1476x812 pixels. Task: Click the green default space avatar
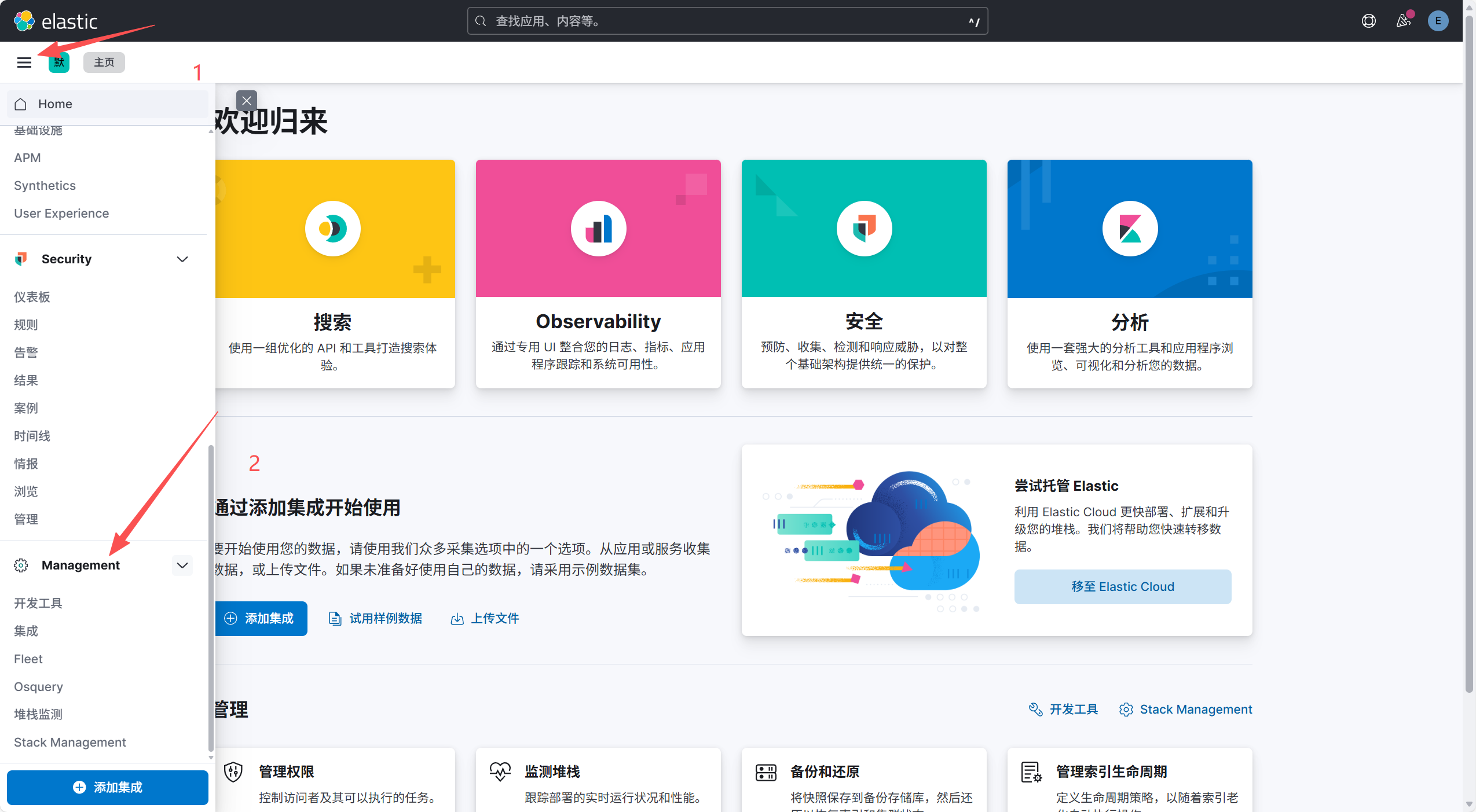click(x=59, y=63)
